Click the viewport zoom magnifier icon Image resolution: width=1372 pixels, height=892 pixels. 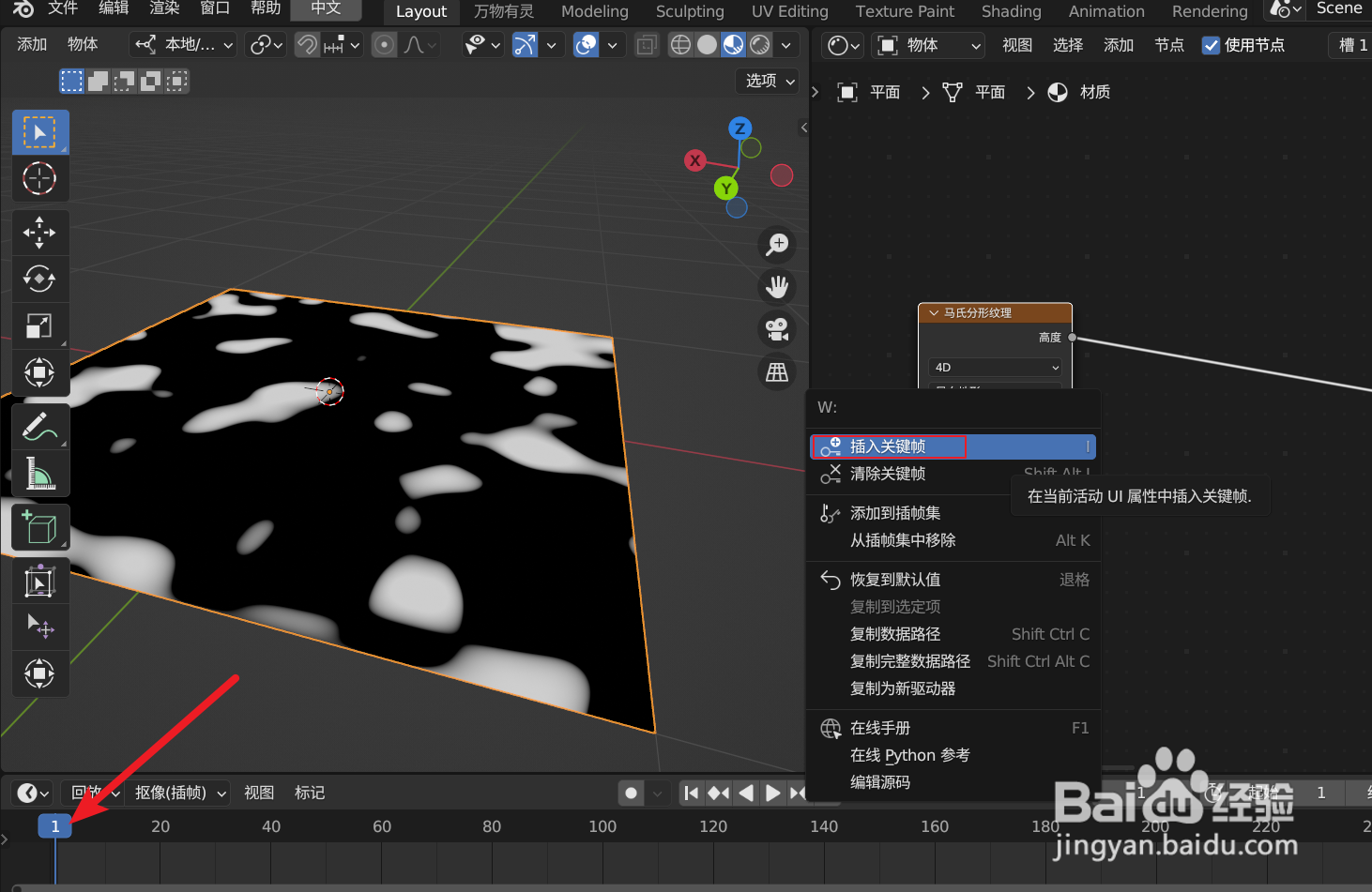click(777, 245)
